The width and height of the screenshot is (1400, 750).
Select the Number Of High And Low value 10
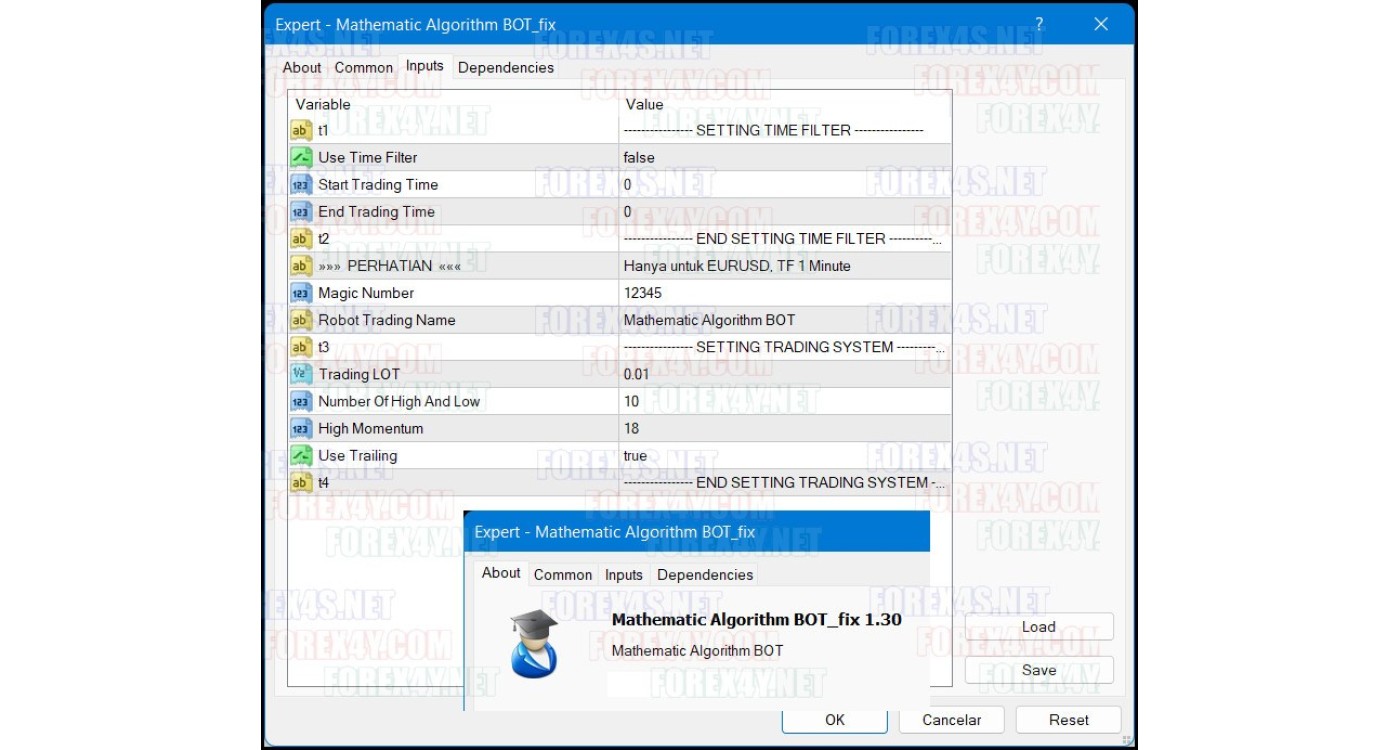pyautogui.click(x=631, y=401)
